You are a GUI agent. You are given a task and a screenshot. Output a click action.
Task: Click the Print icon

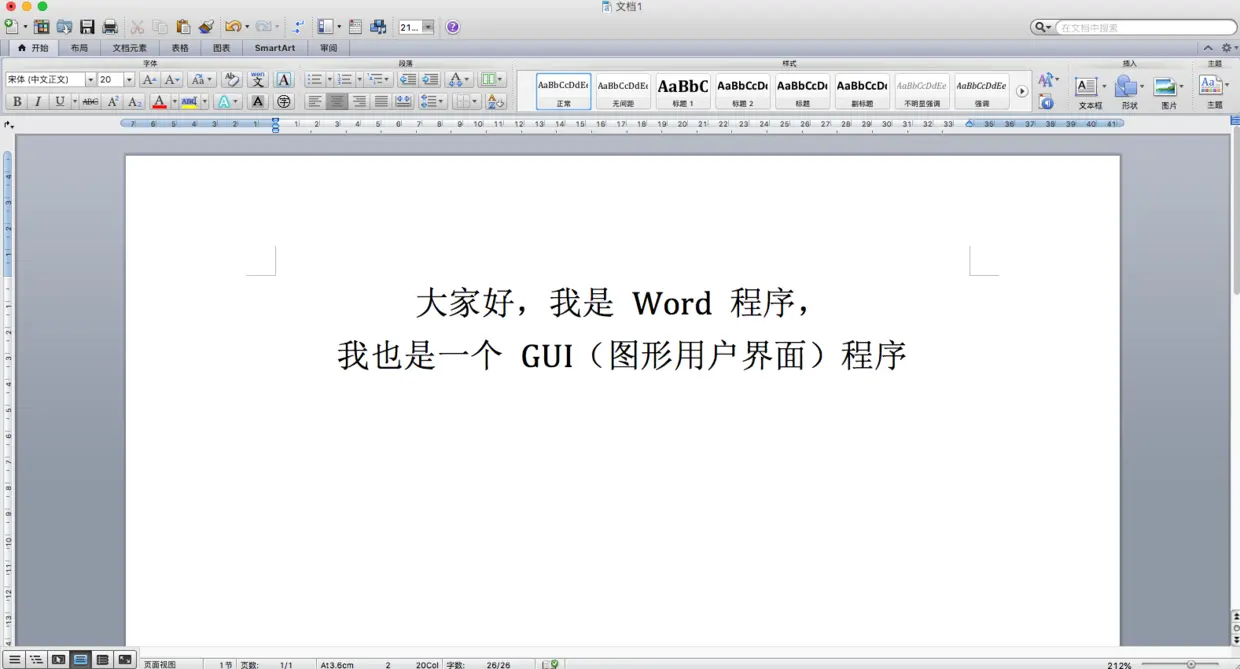pyautogui.click(x=110, y=27)
